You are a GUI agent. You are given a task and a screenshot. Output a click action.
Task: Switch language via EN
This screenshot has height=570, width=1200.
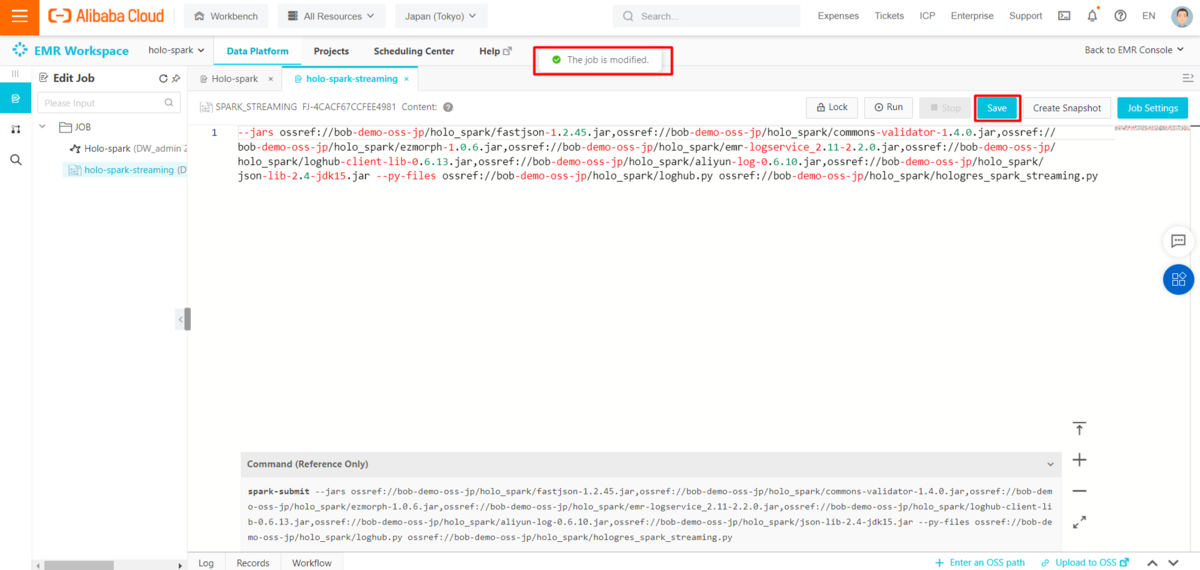1147,16
